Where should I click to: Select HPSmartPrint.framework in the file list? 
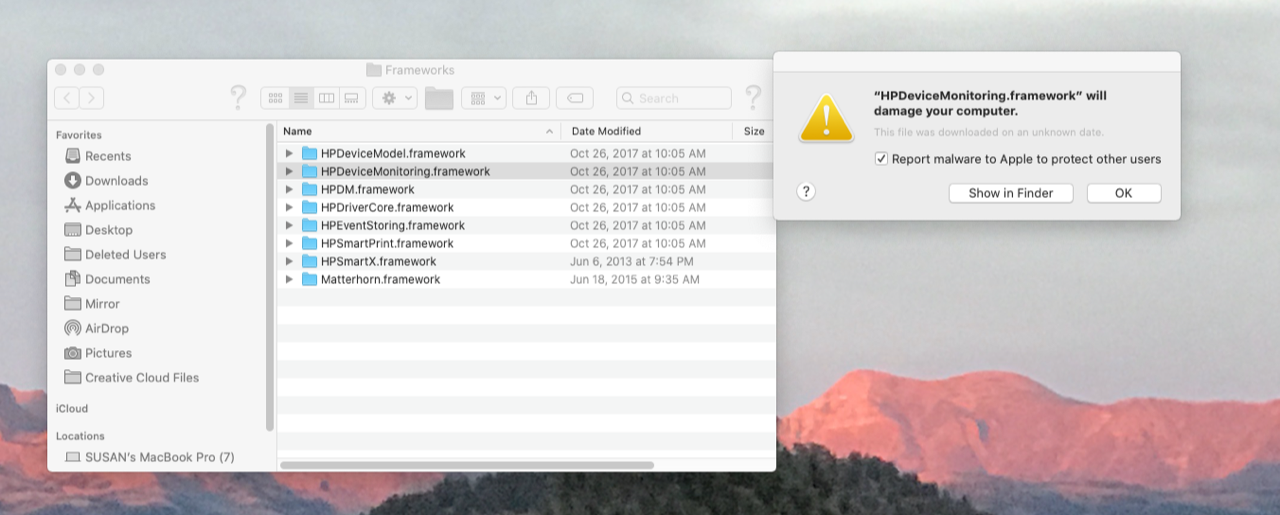coord(386,244)
